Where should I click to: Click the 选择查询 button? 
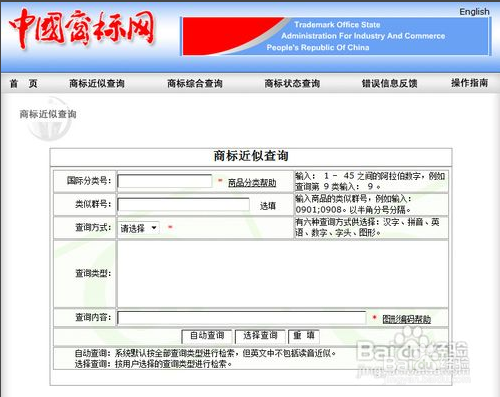[x=260, y=336]
